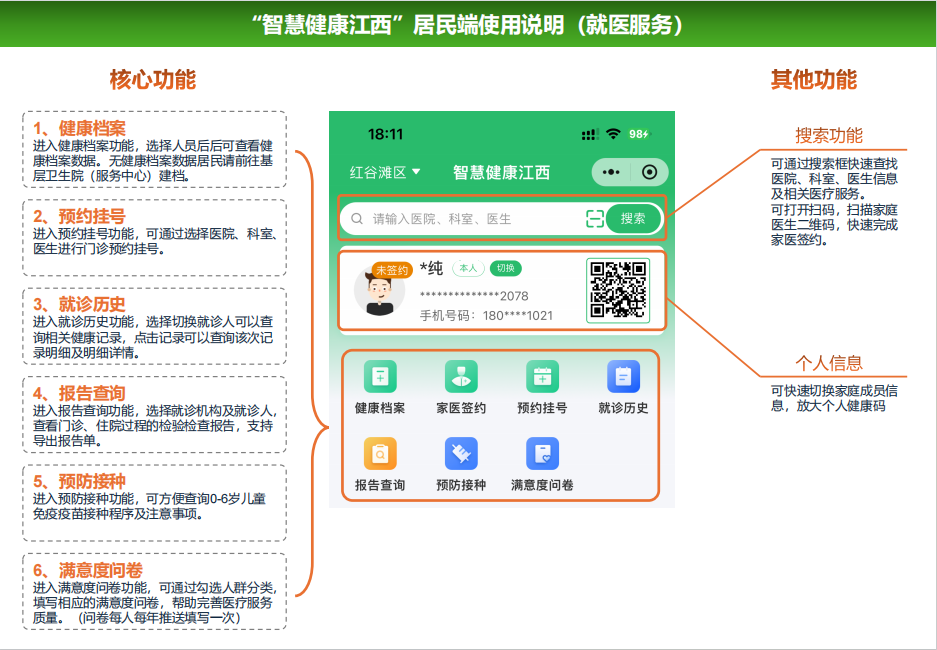Enlarge the personal health QR code
Viewport: 937px width, 650px height.
(x=617, y=290)
